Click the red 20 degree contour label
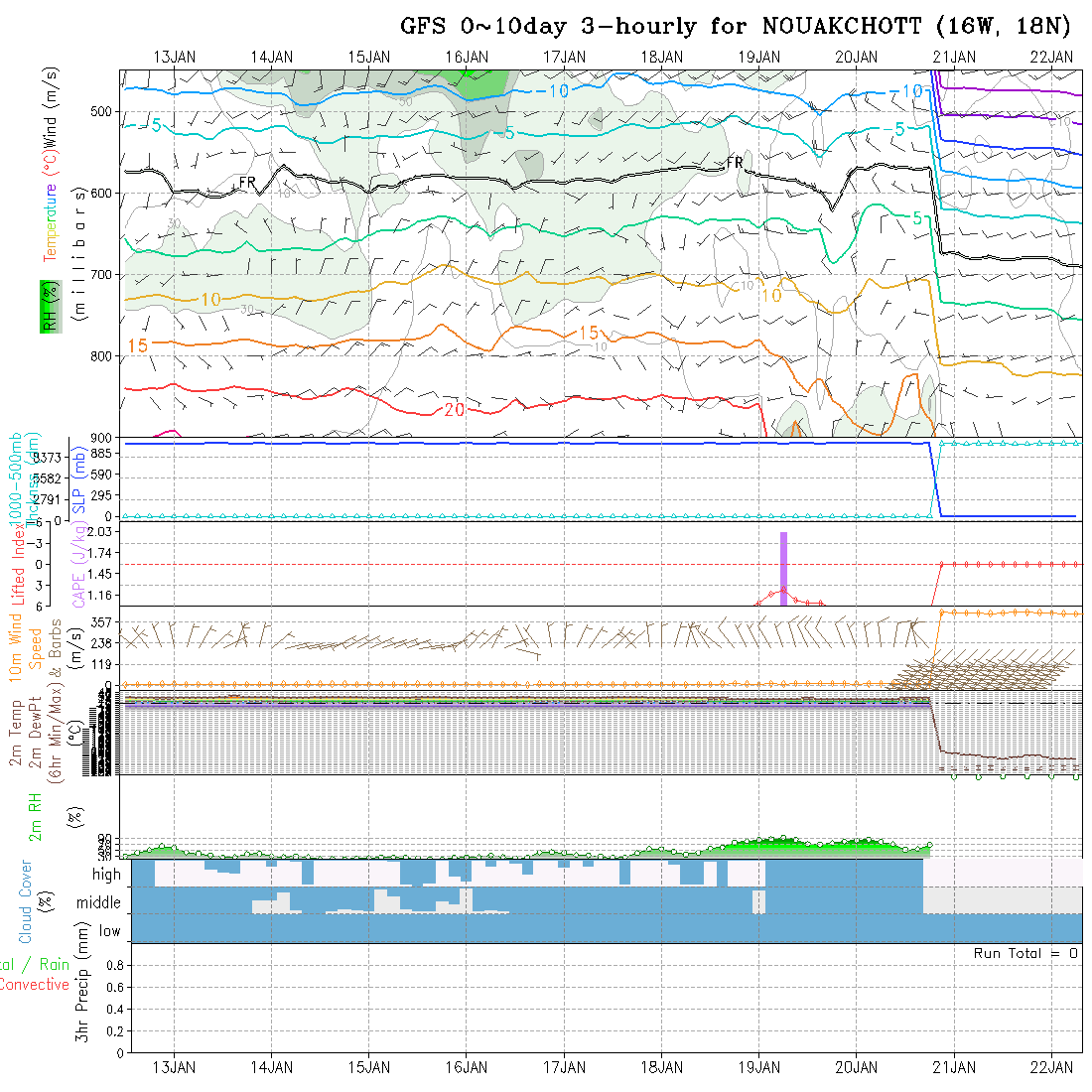 (456, 410)
